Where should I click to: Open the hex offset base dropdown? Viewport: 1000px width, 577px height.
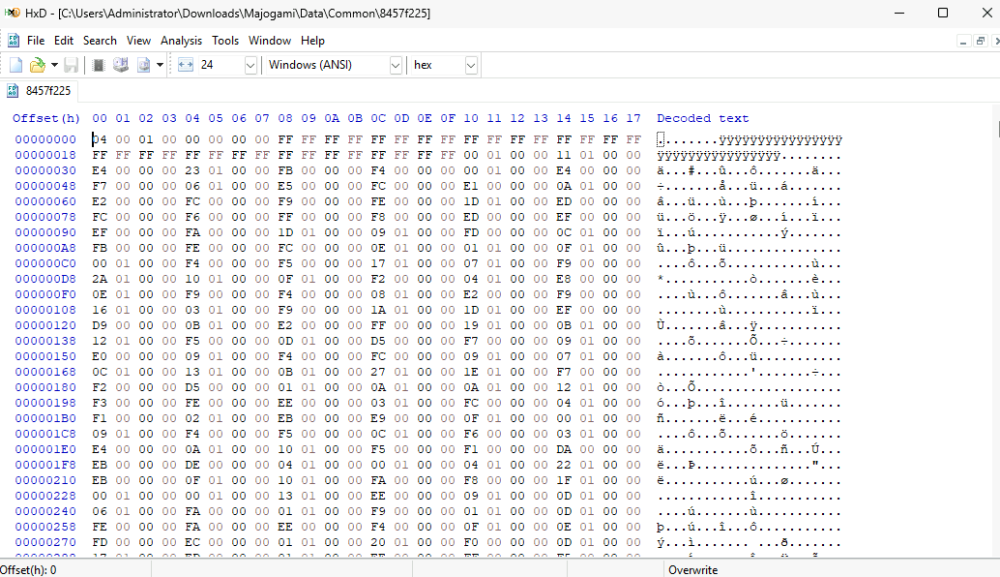(470, 65)
